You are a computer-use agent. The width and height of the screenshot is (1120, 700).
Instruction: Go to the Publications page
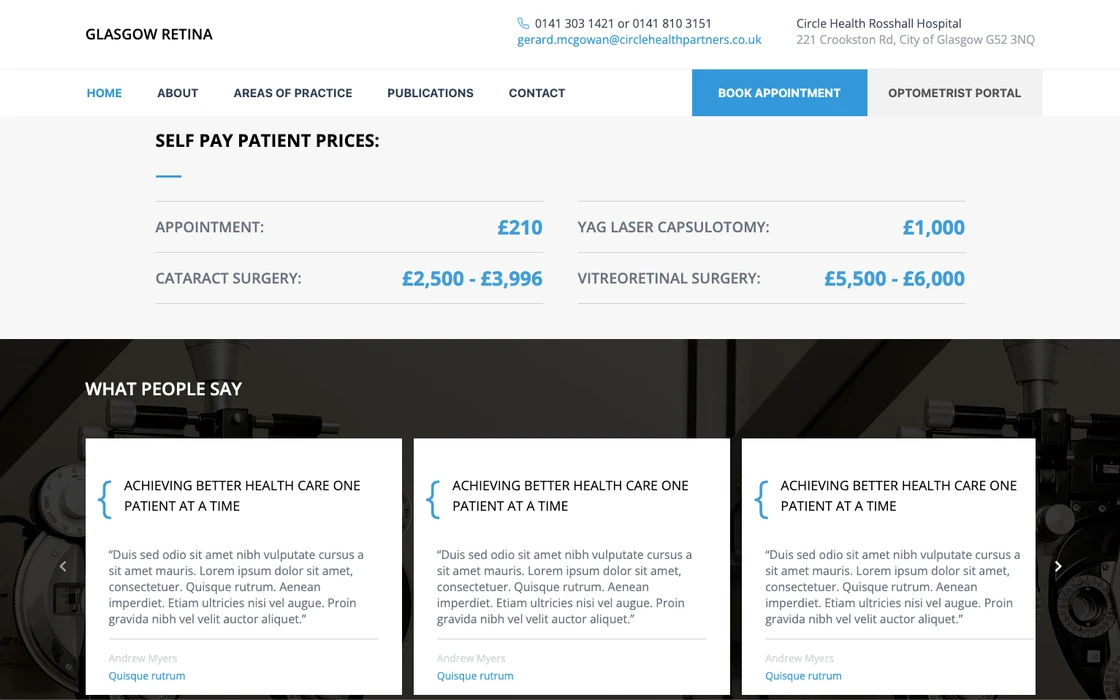430,93
